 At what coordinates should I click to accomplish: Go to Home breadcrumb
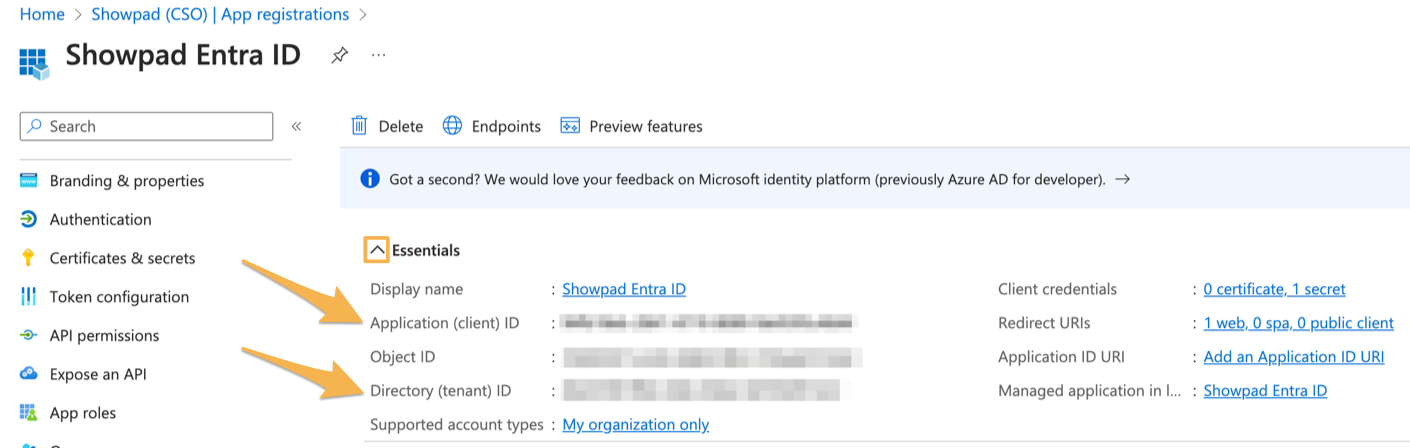pyautogui.click(x=42, y=14)
